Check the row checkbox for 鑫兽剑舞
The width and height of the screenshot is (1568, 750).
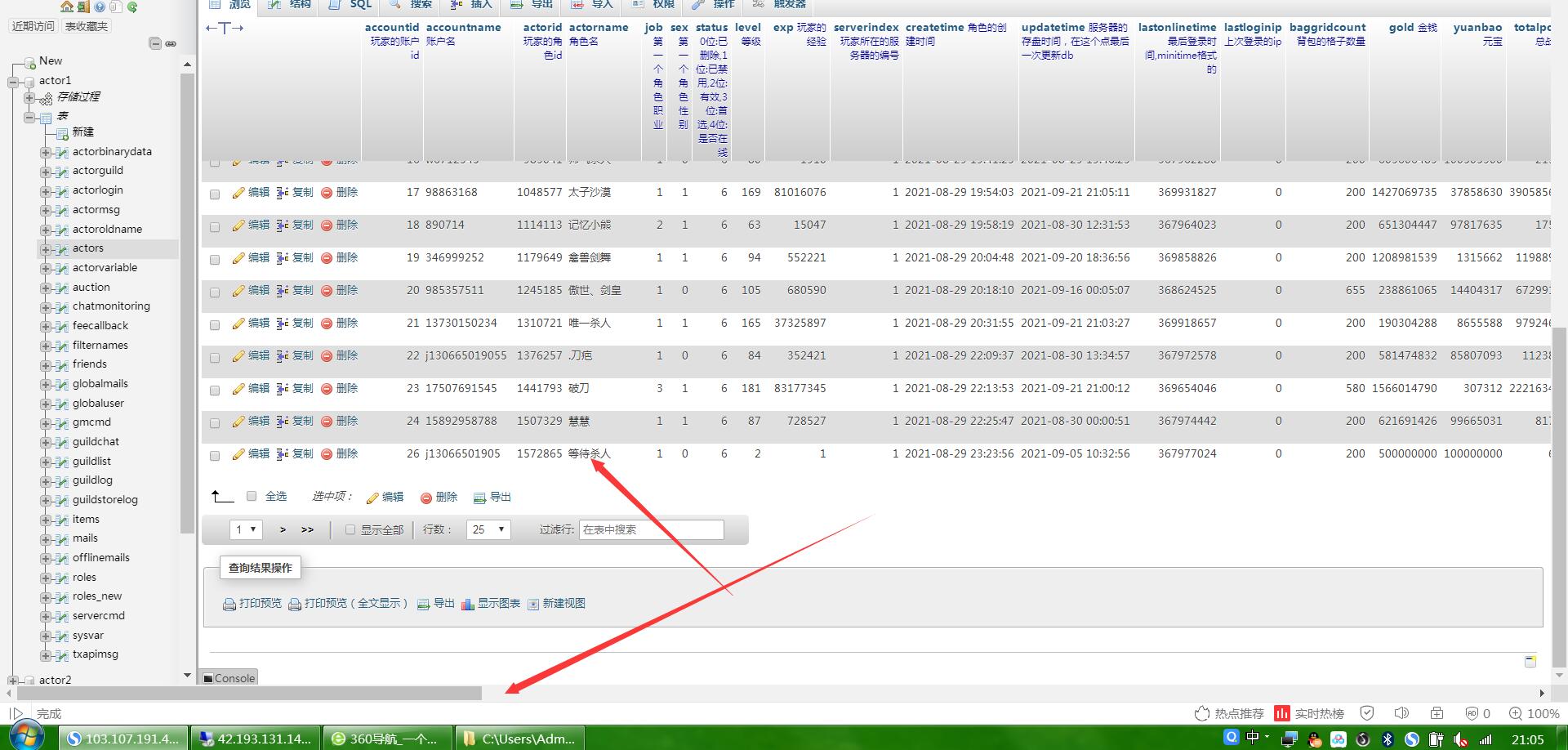215,260
